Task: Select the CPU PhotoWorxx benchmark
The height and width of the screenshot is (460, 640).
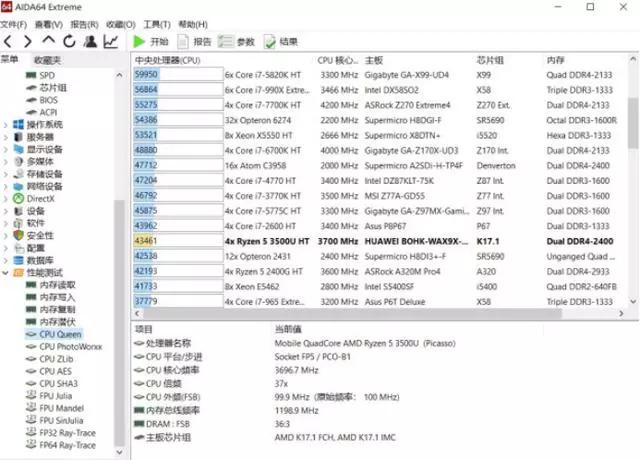Action: tap(64, 347)
